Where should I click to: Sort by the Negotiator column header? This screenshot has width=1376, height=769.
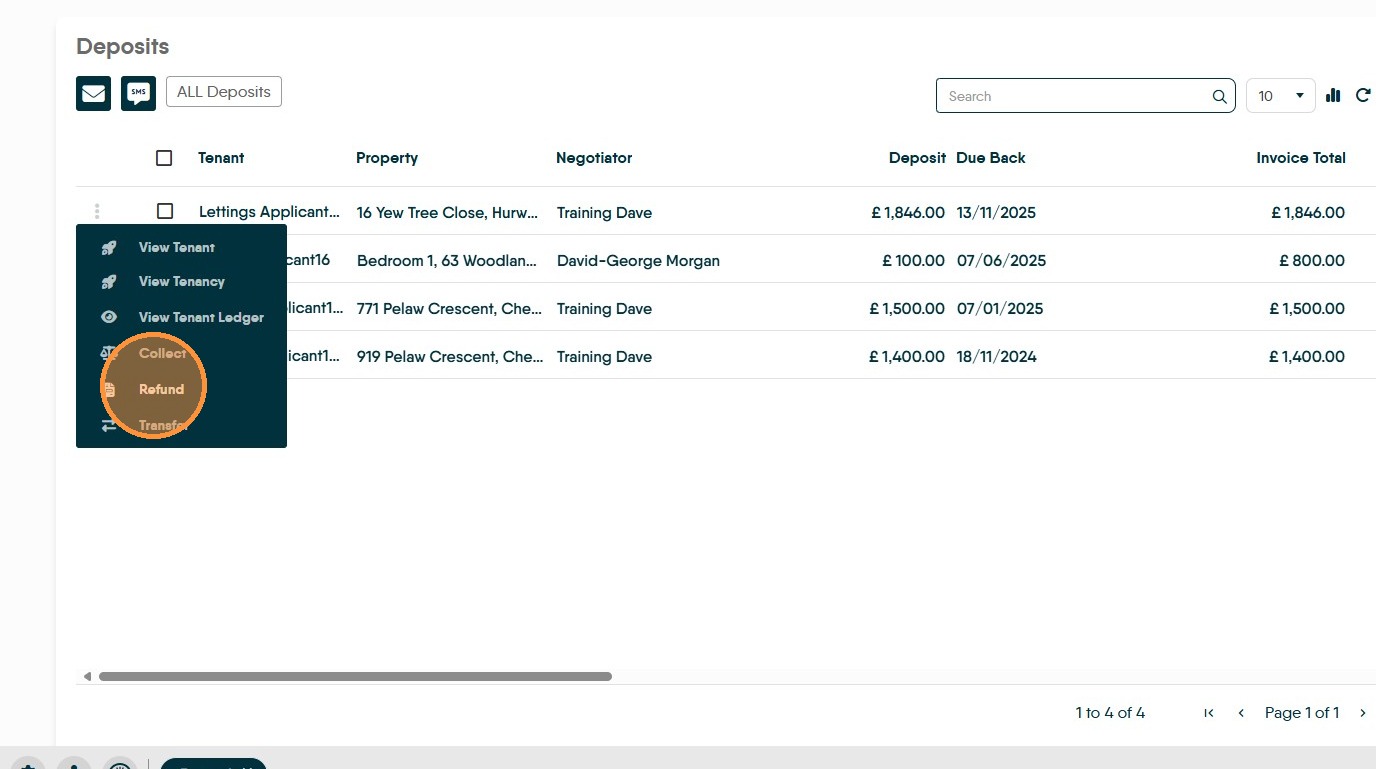point(594,158)
